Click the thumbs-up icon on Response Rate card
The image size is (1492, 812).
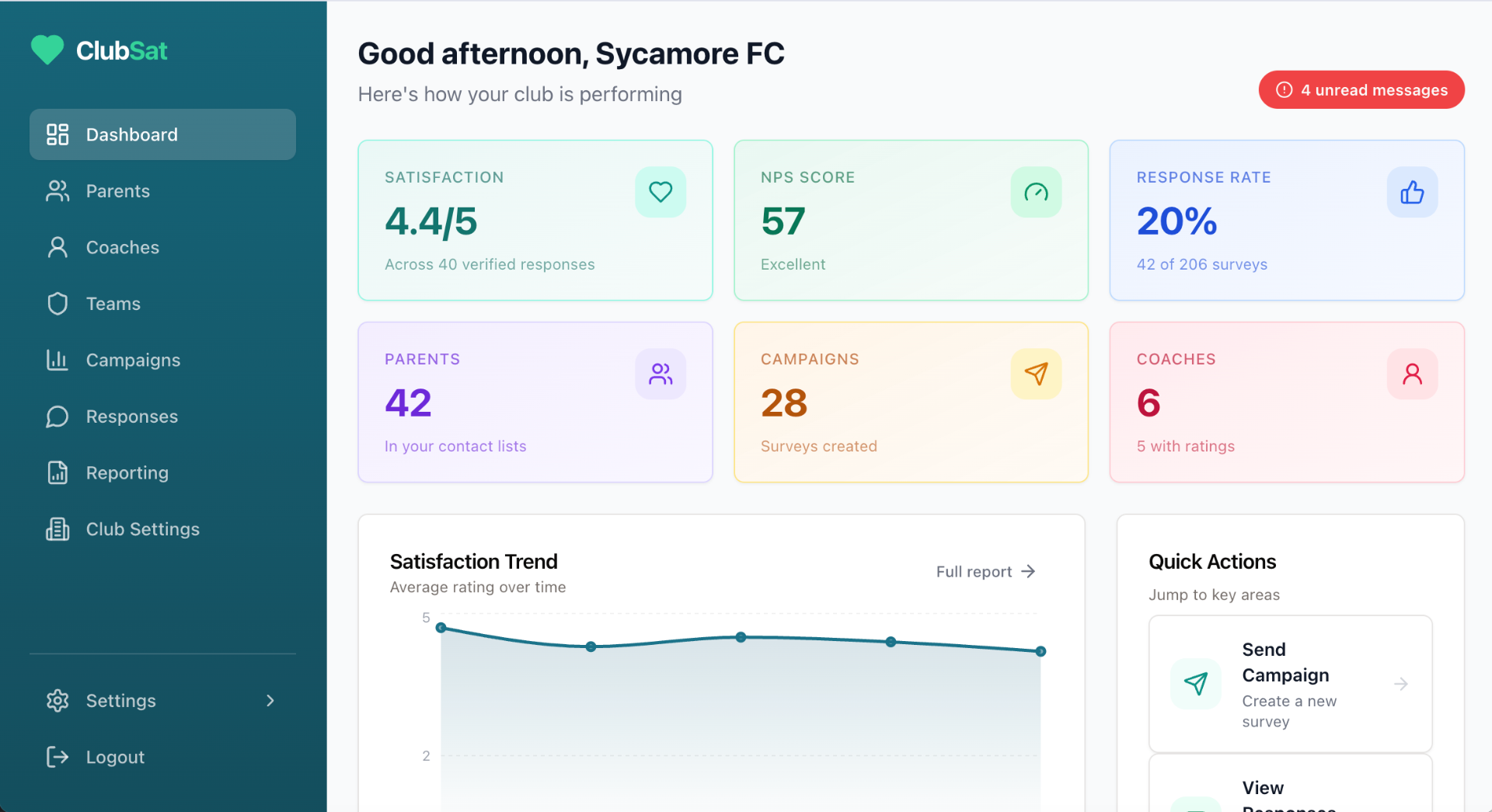point(1412,192)
